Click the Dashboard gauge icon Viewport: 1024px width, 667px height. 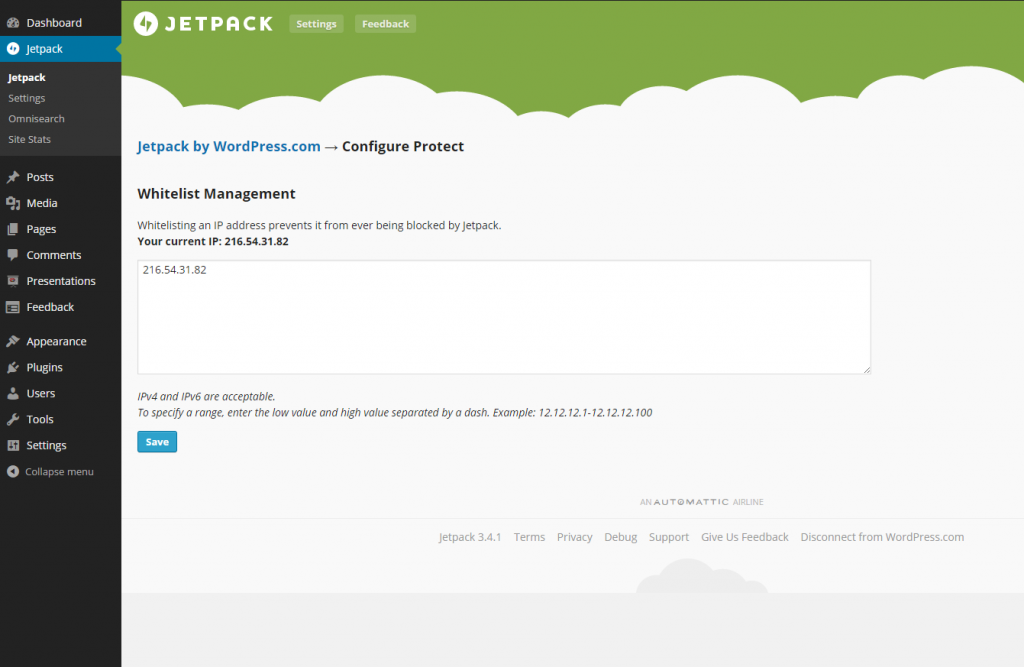pos(13,23)
